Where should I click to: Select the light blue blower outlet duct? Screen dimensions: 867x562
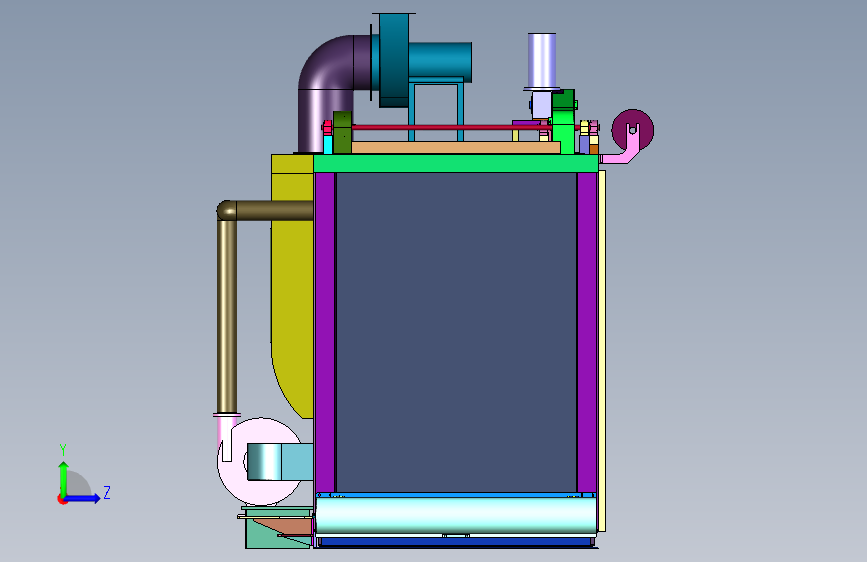280,461
